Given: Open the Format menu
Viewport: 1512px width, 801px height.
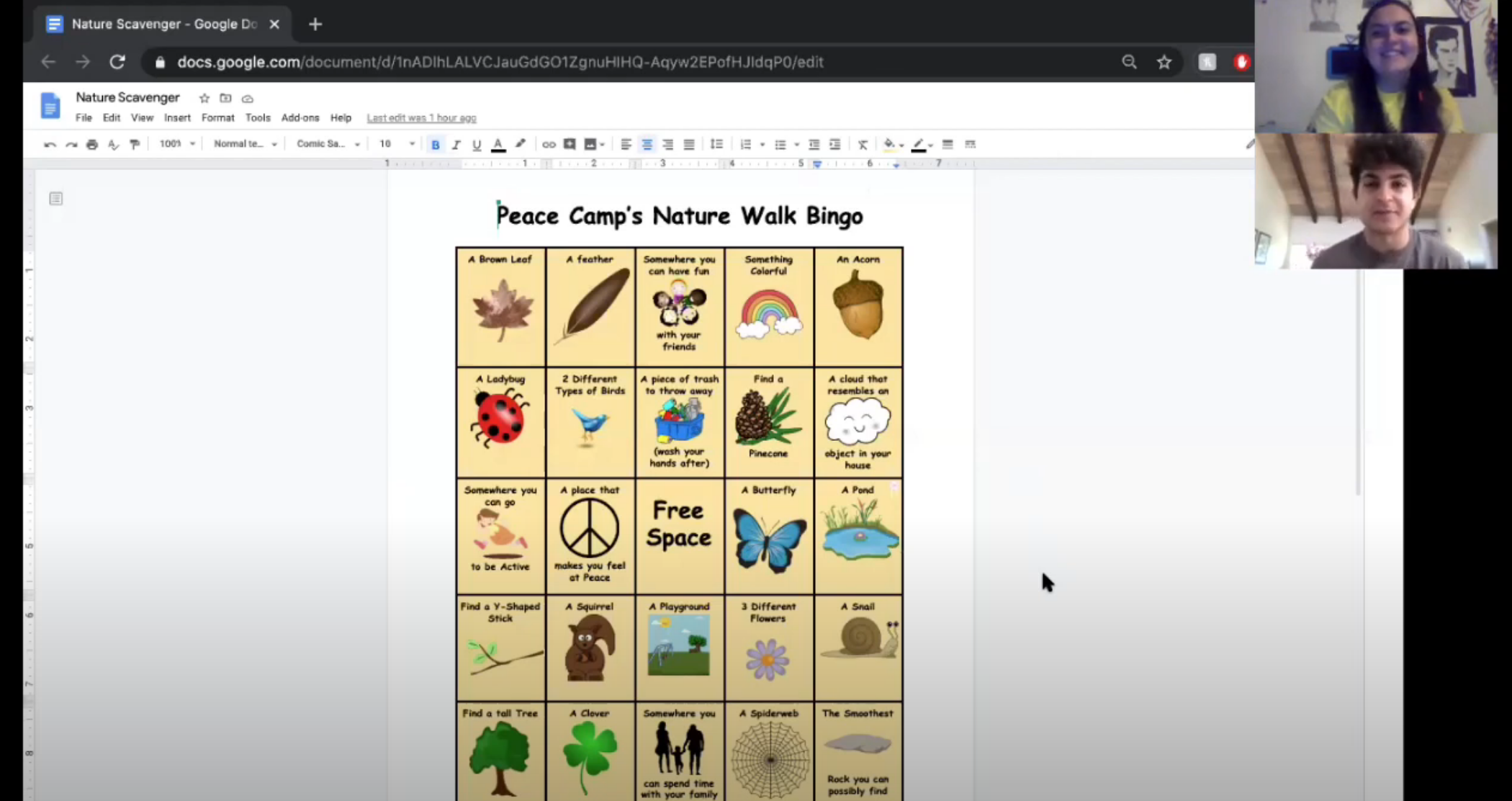Looking at the screenshot, I should coord(218,118).
